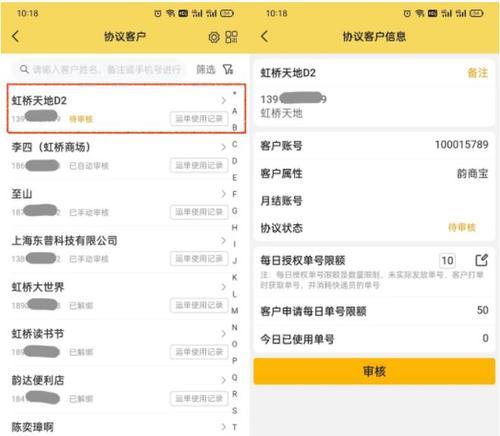Viewport: 500px width, 436px height.
Task: Open 面单使用记录 for 韵达便利店
Action: click(x=199, y=399)
